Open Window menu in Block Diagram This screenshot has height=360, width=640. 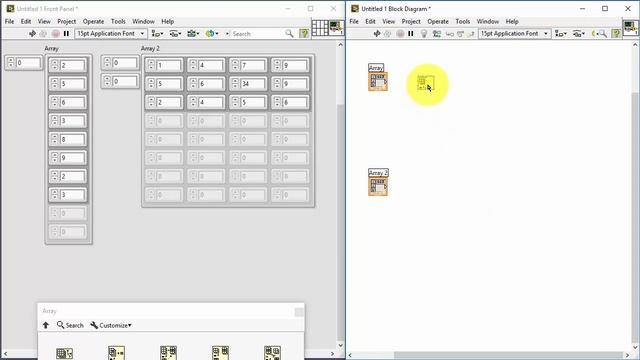[488, 21]
